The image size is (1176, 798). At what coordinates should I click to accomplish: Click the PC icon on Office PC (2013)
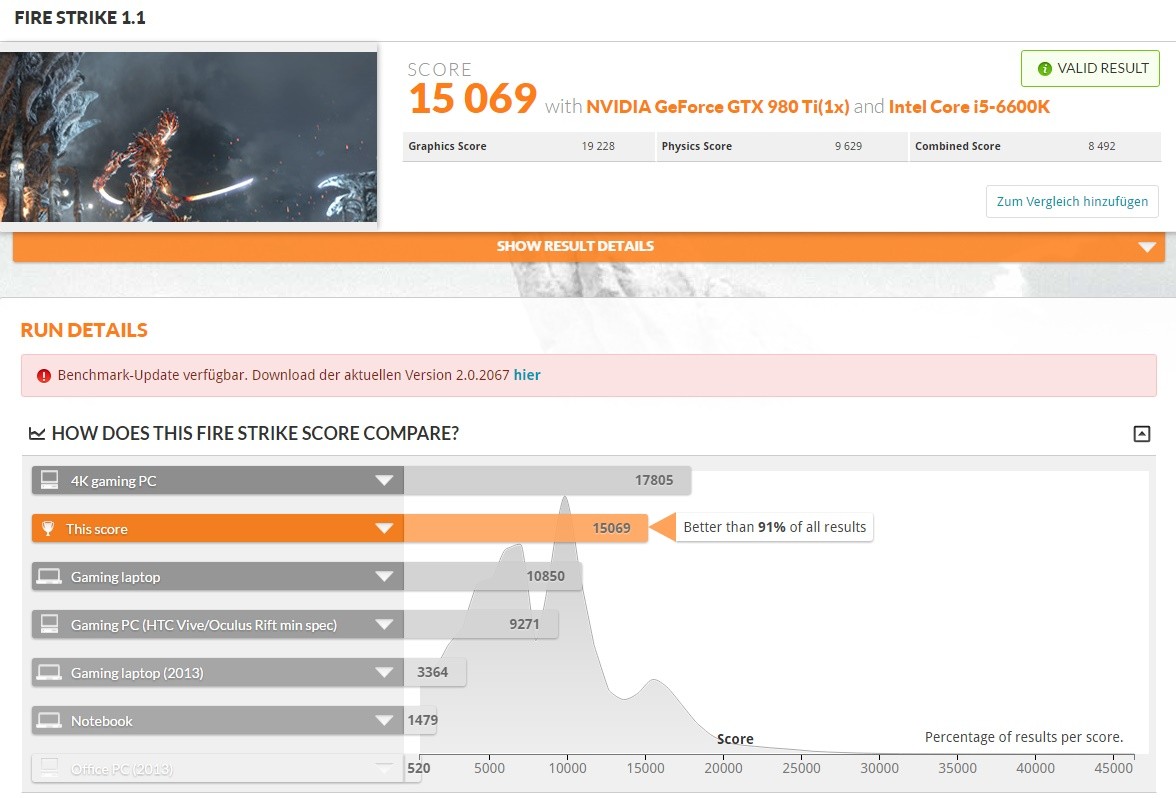50,766
